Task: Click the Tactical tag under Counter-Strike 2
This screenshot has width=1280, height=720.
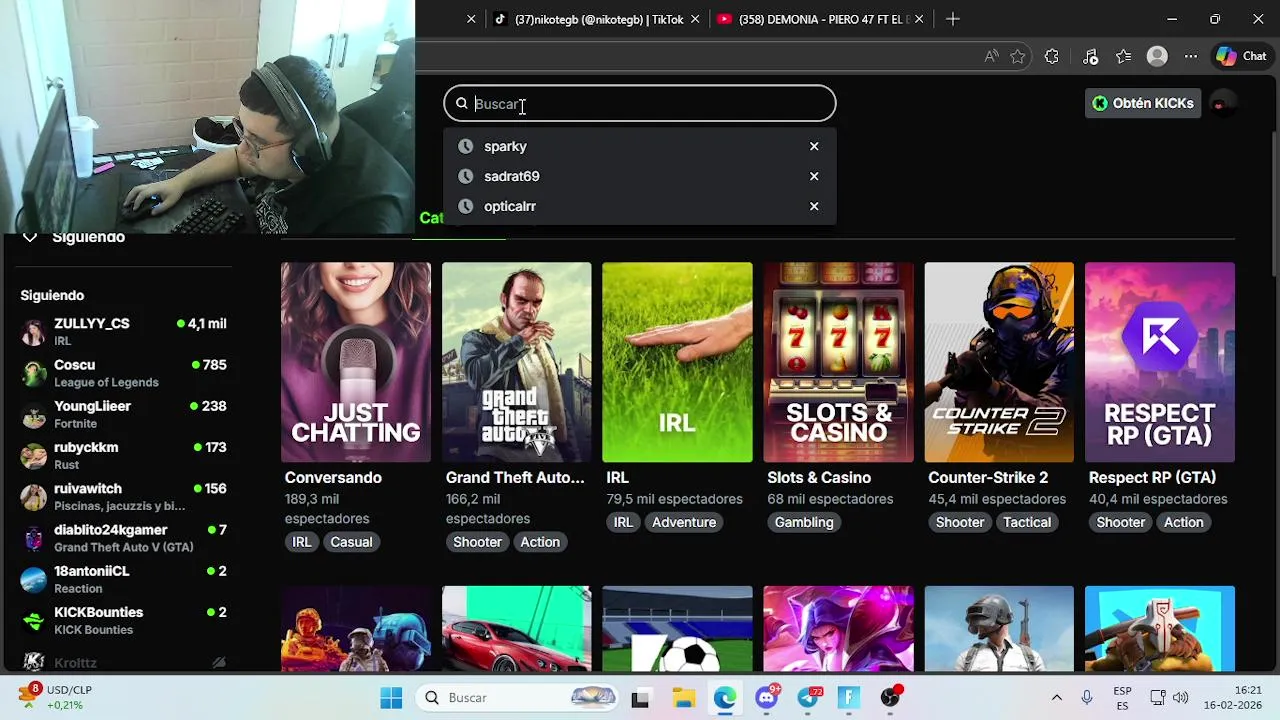Action: pyautogui.click(x=1027, y=522)
